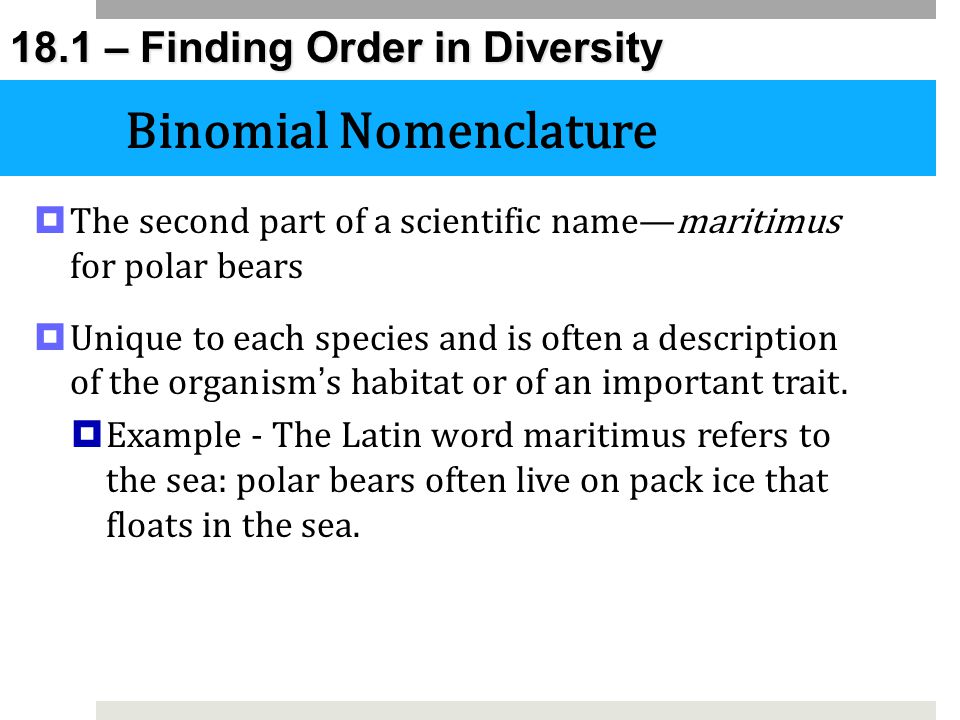Click the bullet icon before 'Unique to each species'
The image size is (960, 720).
click(x=50, y=337)
